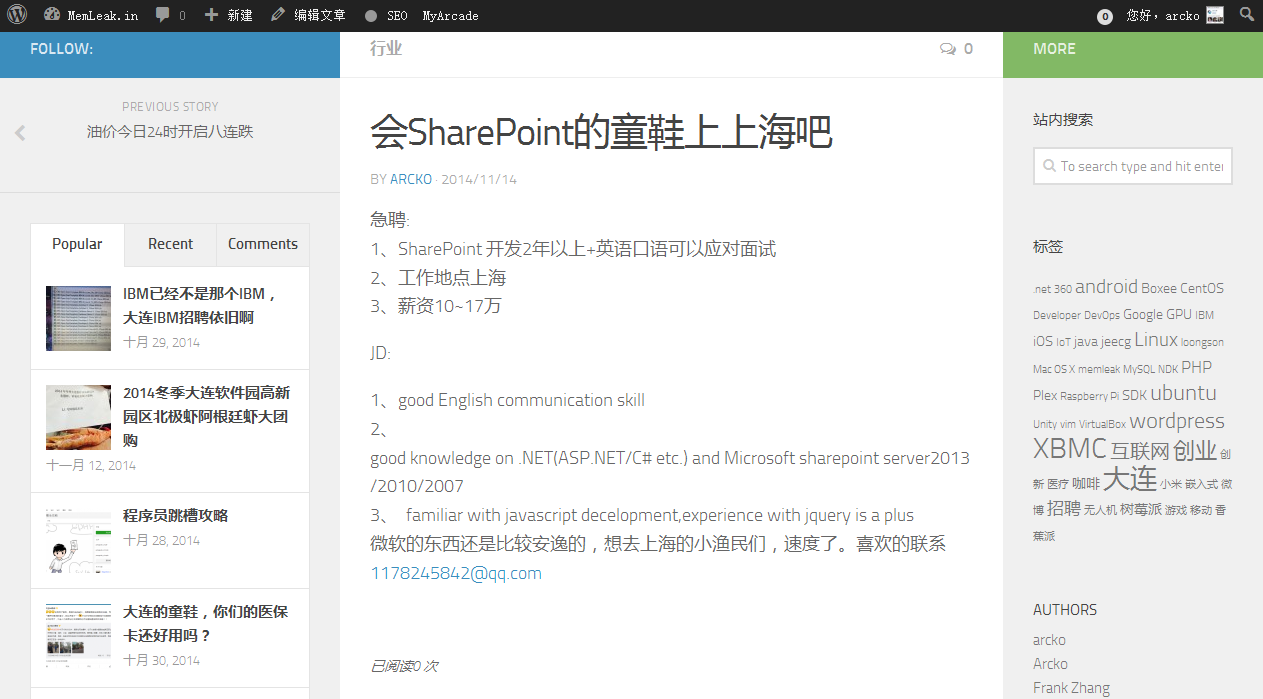Click the Google tag
Screen dimensions: 1263x699
pyautogui.click(x=1143, y=314)
